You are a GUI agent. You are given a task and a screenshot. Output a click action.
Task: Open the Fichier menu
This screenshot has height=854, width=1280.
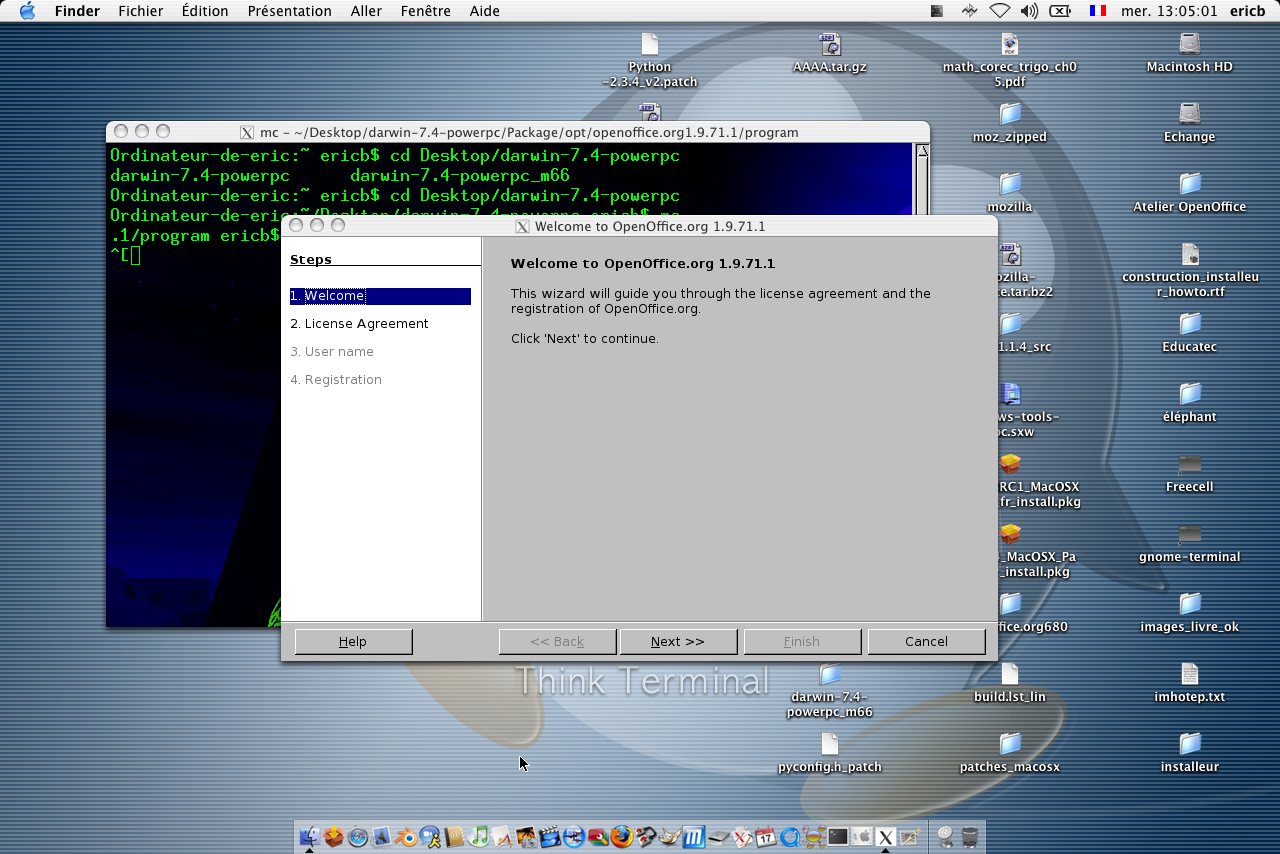(140, 11)
